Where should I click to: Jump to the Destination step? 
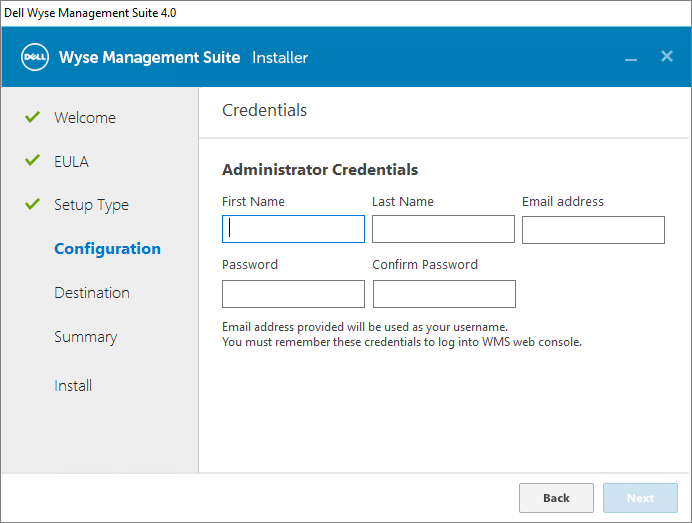click(92, 293)
